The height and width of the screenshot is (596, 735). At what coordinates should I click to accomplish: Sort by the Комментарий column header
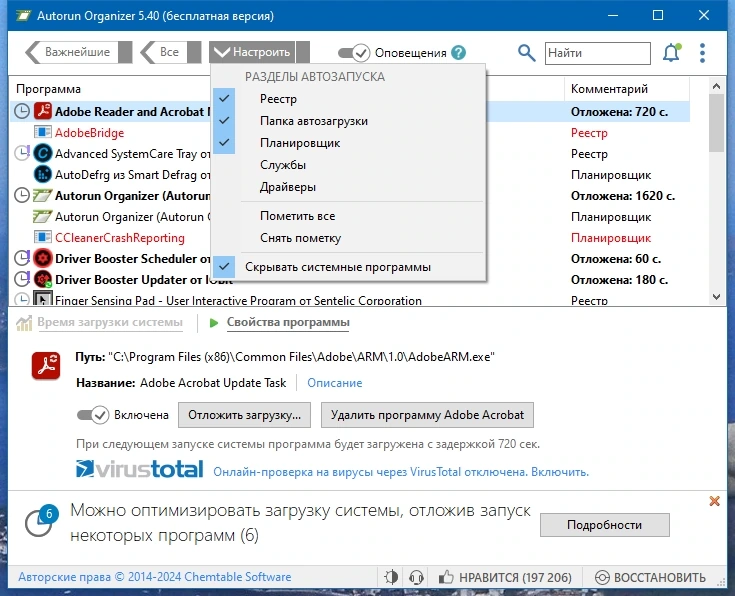click(627, 89)
